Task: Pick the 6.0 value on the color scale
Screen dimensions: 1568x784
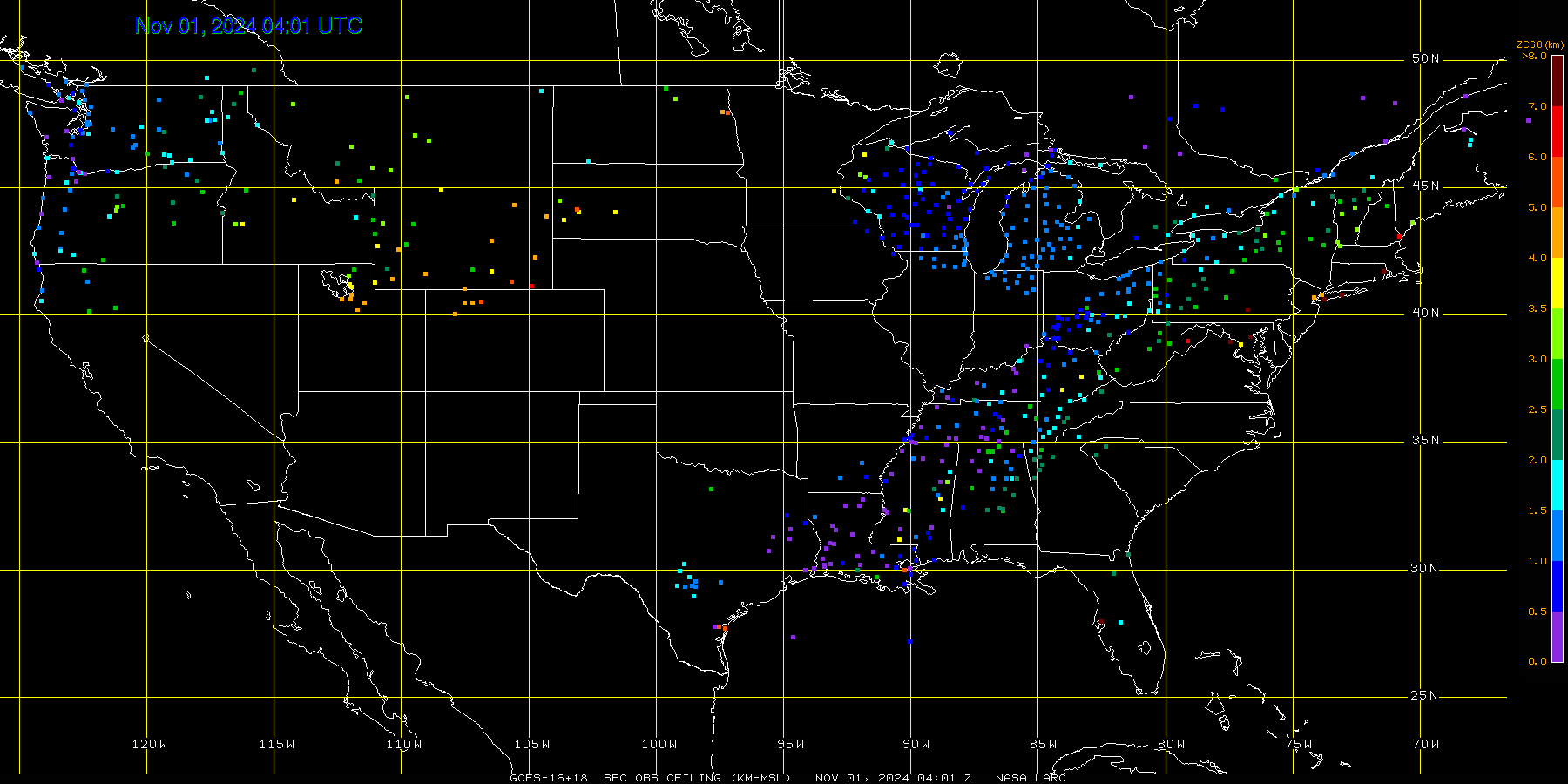Action: 1538,157
